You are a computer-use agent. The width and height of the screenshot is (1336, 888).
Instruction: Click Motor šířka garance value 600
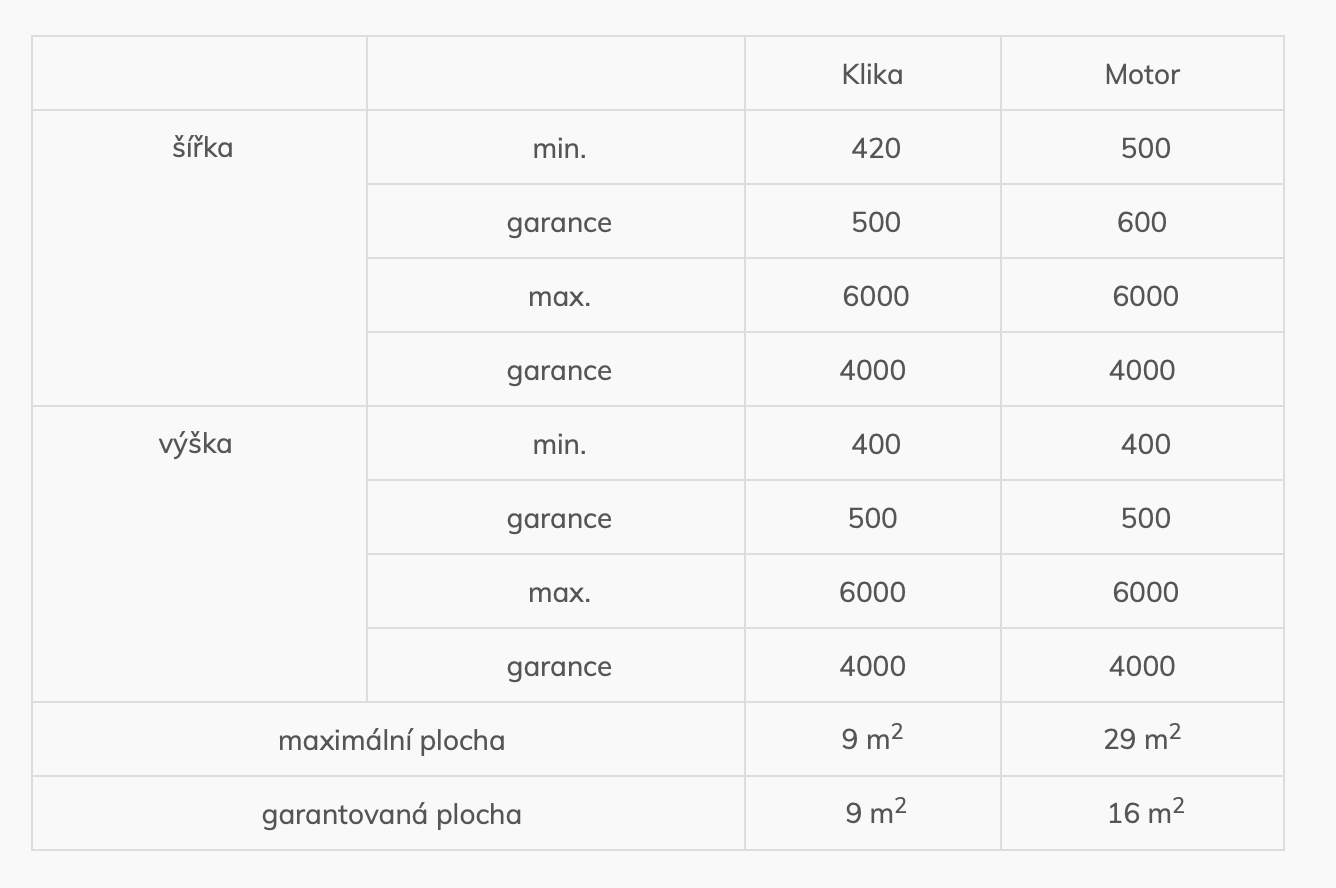(x=1142, y=222)
